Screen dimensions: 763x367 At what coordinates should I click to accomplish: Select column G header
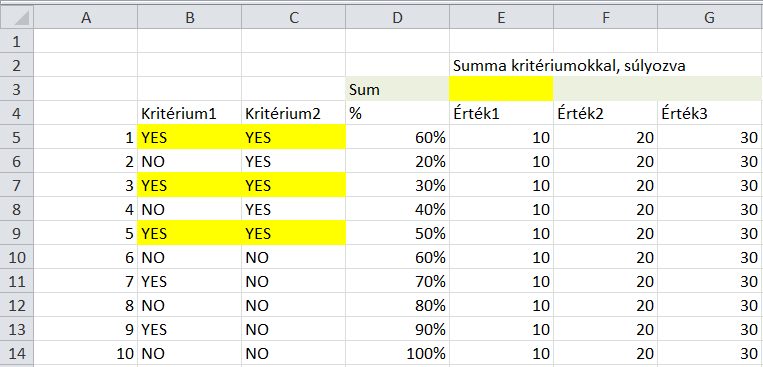710,18
